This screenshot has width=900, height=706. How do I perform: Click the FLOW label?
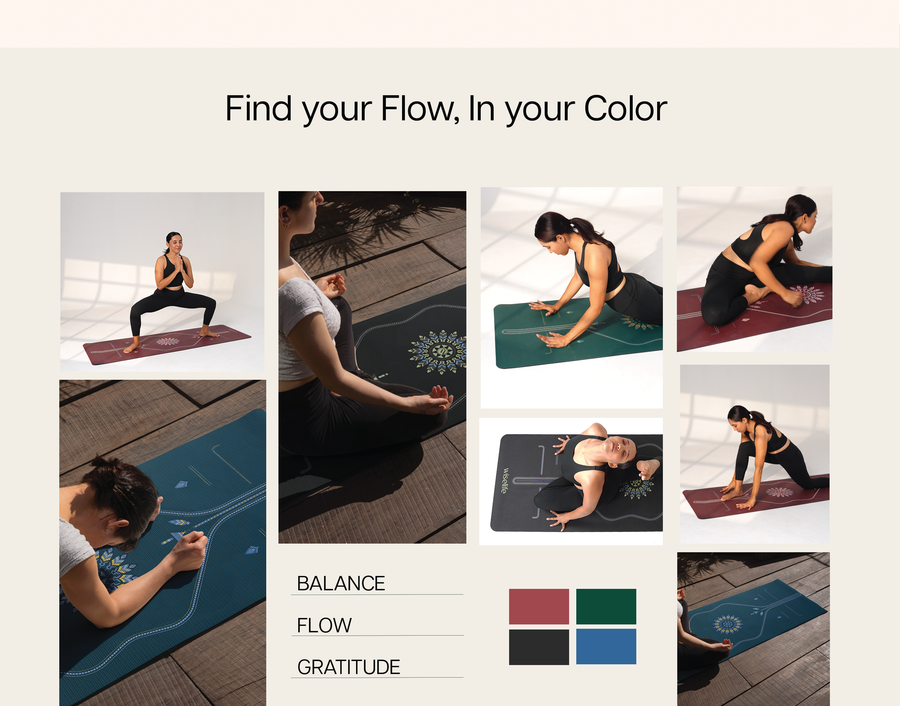pos(324,625)
